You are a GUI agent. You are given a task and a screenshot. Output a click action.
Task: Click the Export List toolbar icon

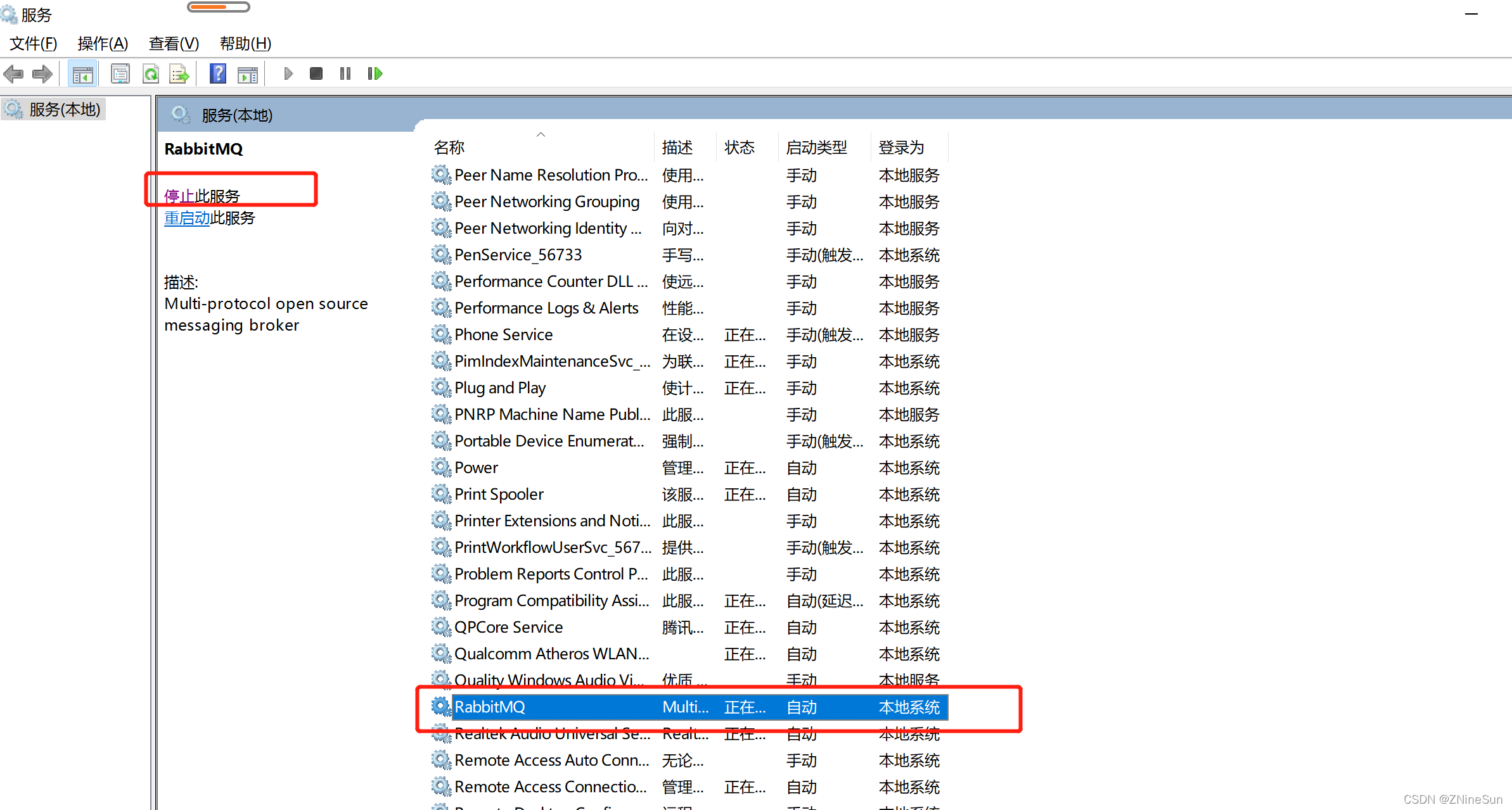tap(179, 74)
